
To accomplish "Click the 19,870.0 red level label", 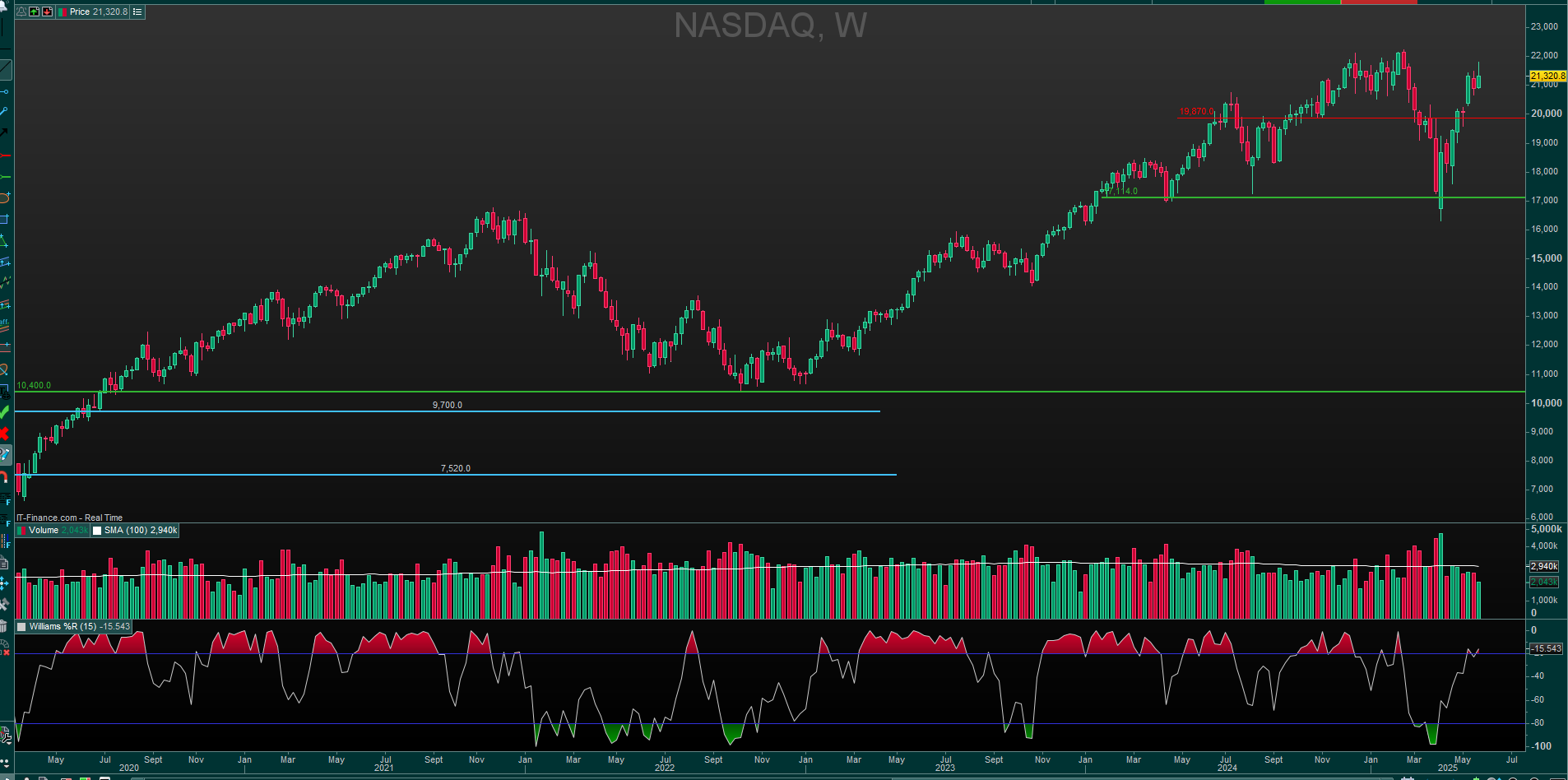I will pos(1197,111).
